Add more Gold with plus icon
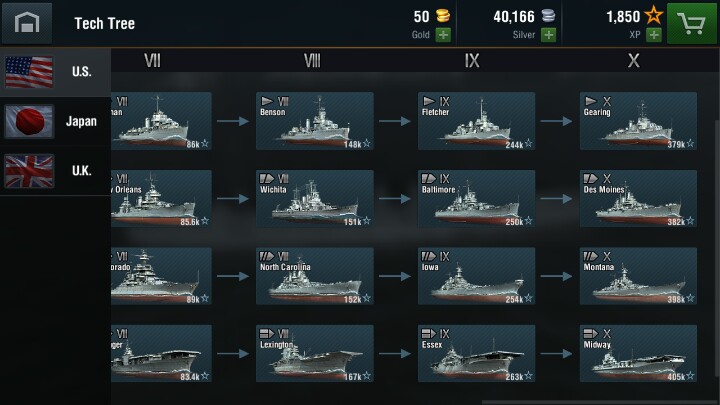The height and width of the screenshot is (405, 720). [x=443, y=35]
